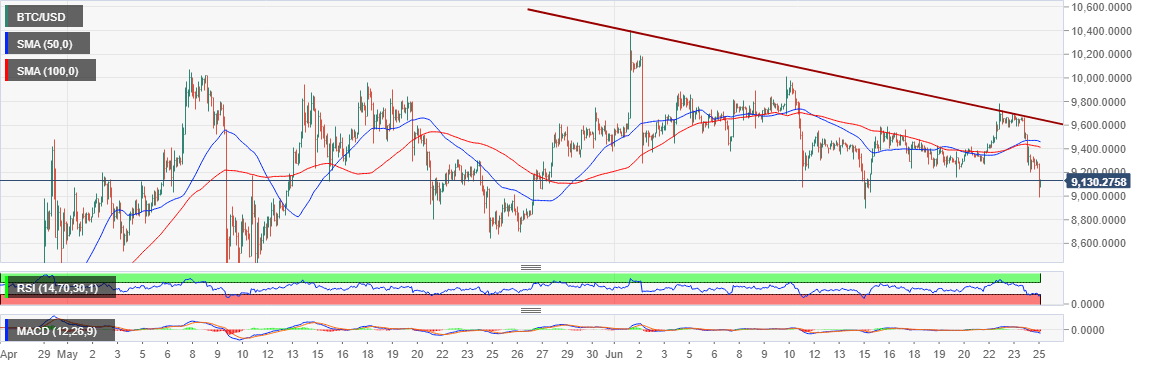Click the Apr label on date axis
The height and width of the screenshot is (367, 1153).
tap(10, 354)
